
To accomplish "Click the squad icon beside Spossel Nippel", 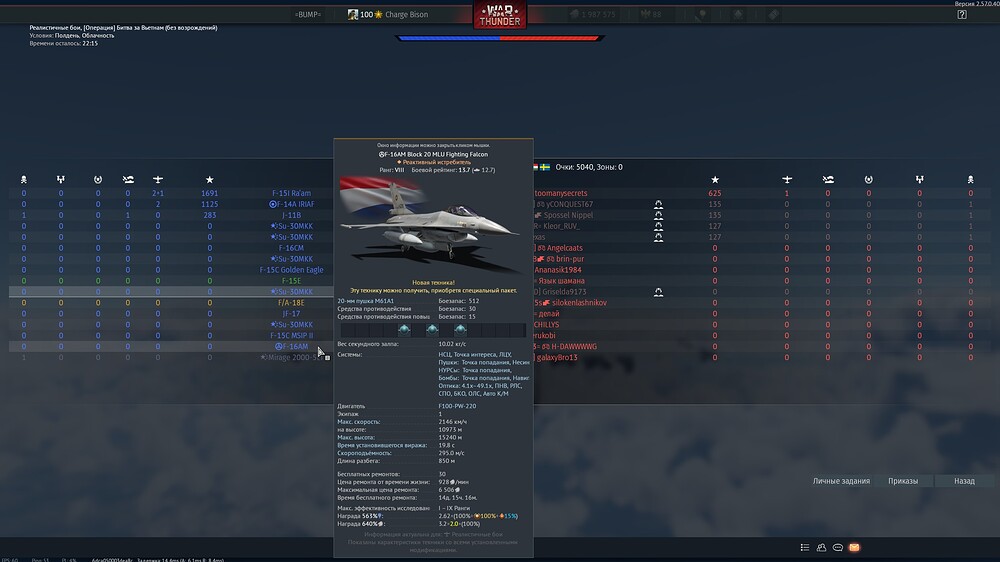I will [x=658, y=215].
